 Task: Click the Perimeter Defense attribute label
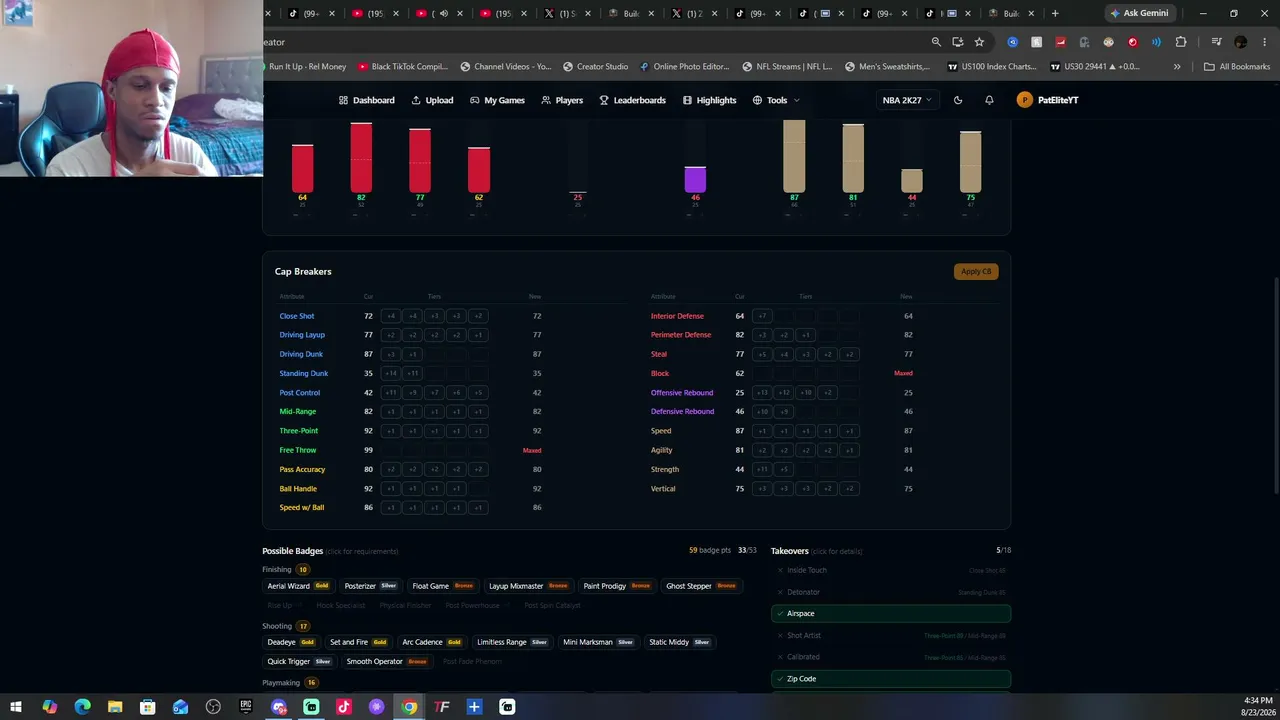(681, 335)
